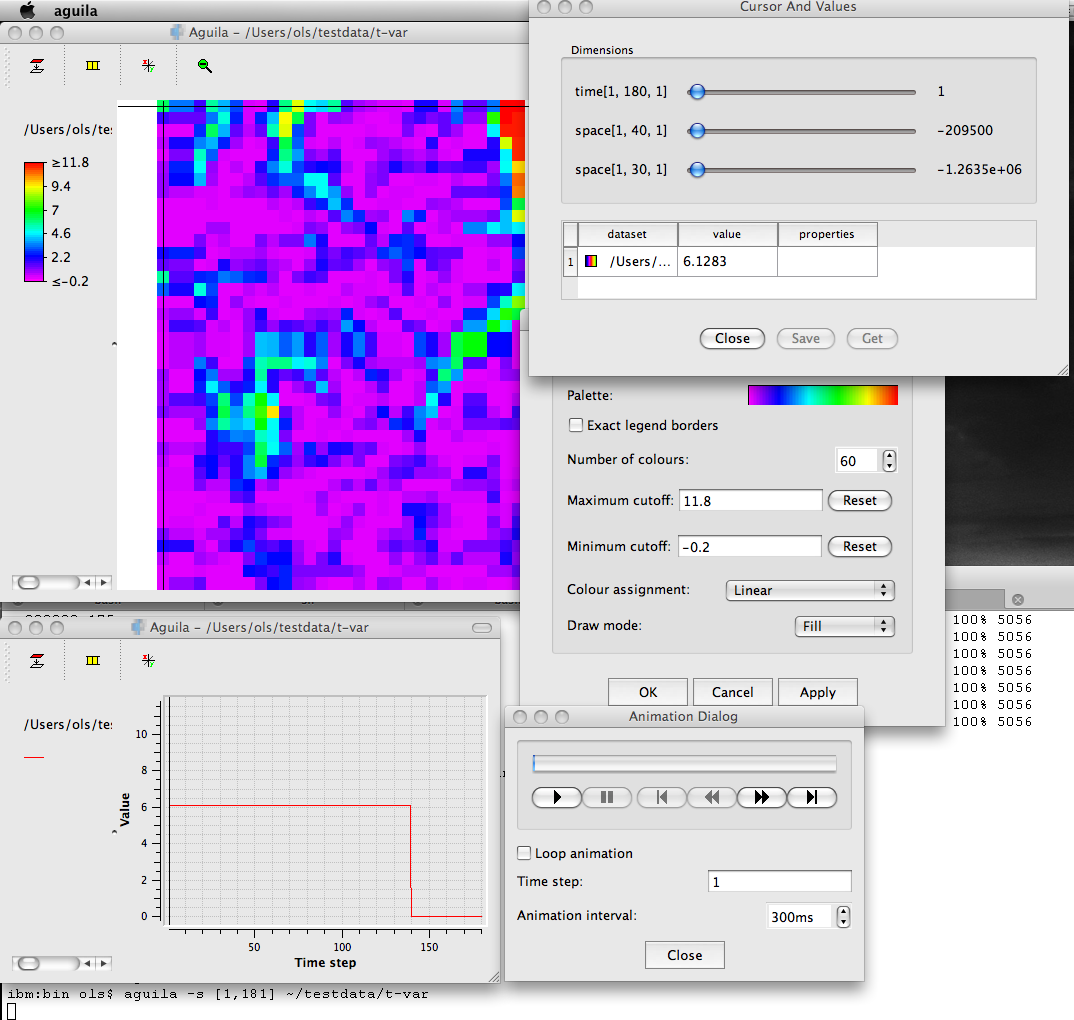Click the collapse arrow beside the map legend
Viewport: 1074px width, 1020px height.
[114, 344]
